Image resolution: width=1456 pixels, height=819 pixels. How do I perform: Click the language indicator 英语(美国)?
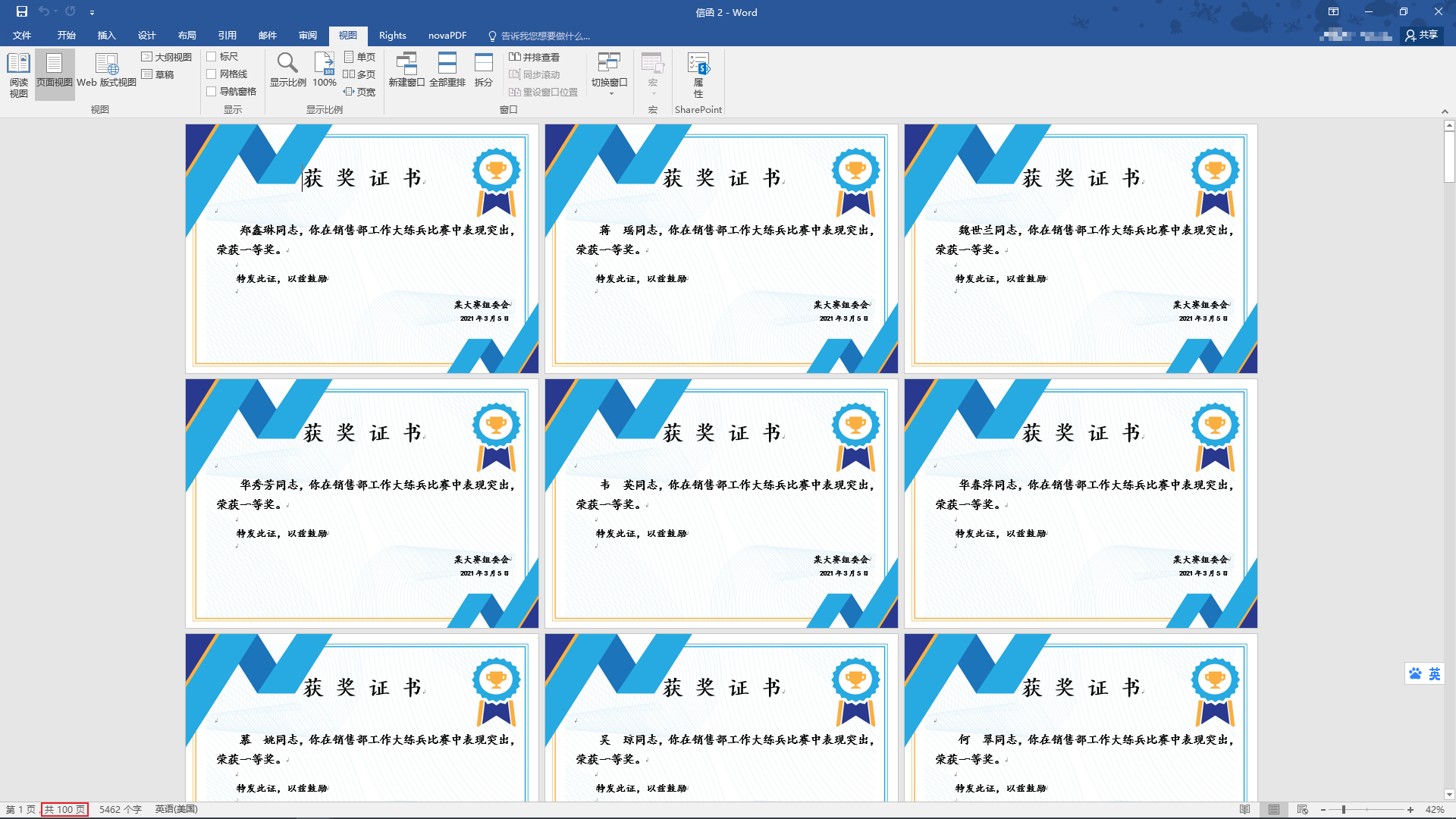click(177, 810)
